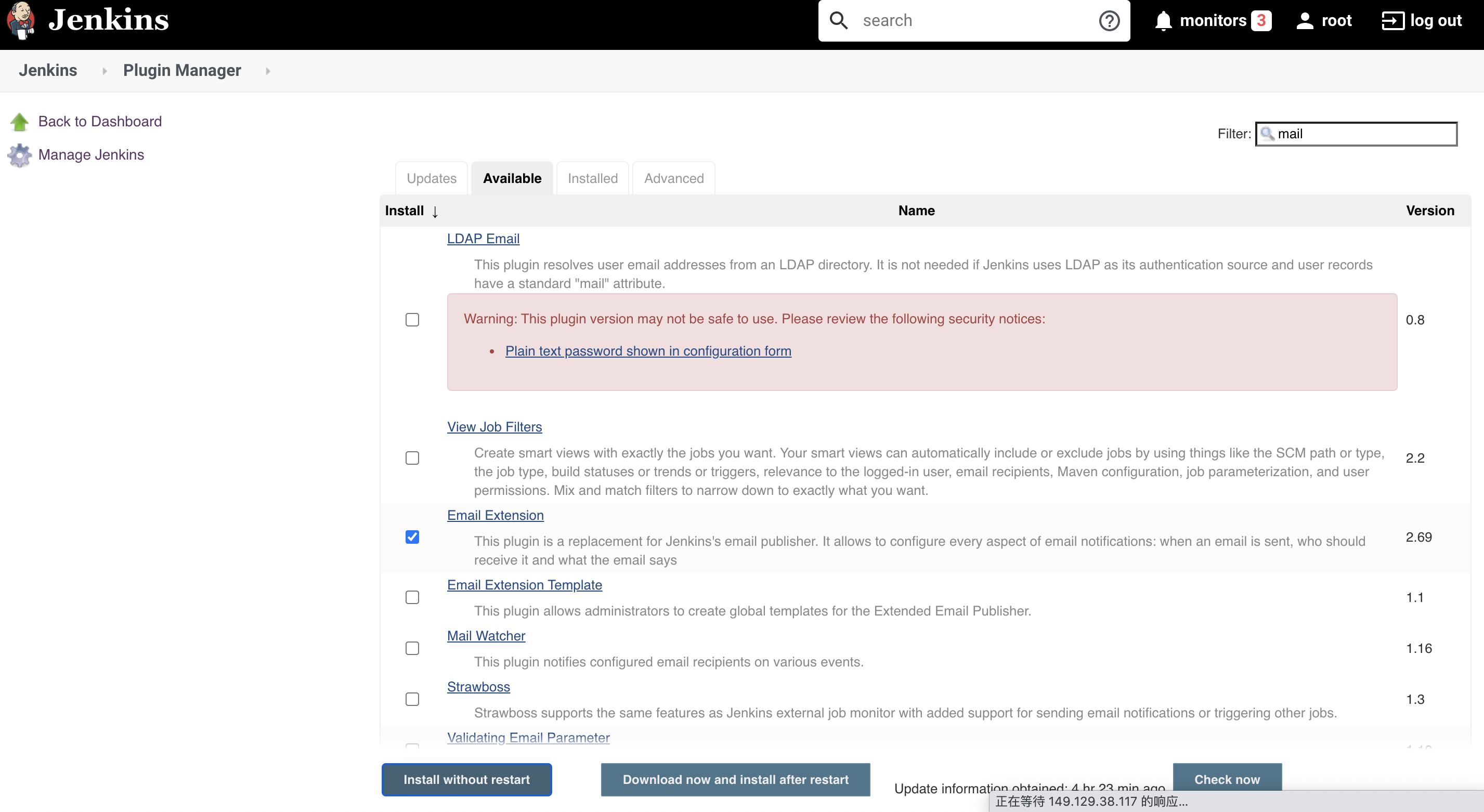1484x812 pixels.
Task: Click the Install column header
Action: coord(404,211)
